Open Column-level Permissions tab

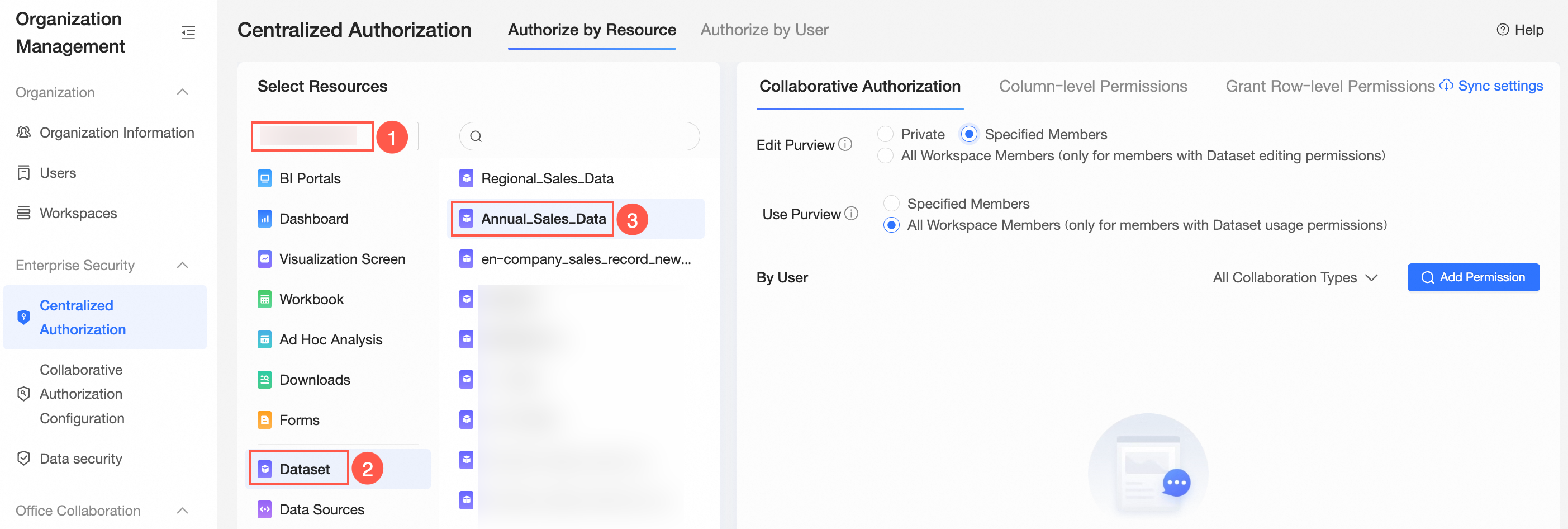pyautogui.click(x=1092, y=87)
